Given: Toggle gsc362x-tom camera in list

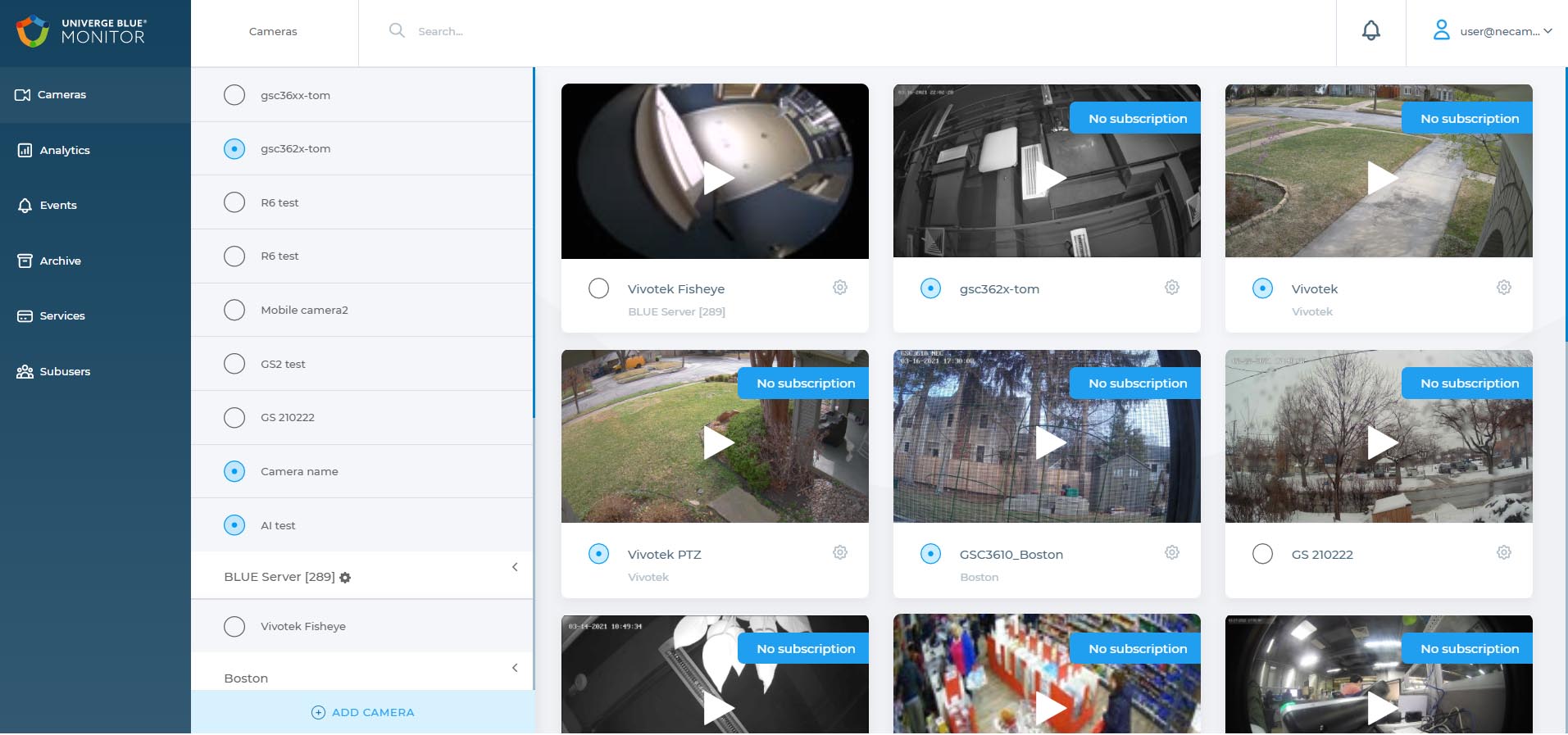Looking at the screenshot, I should click(x=234, y=148).
